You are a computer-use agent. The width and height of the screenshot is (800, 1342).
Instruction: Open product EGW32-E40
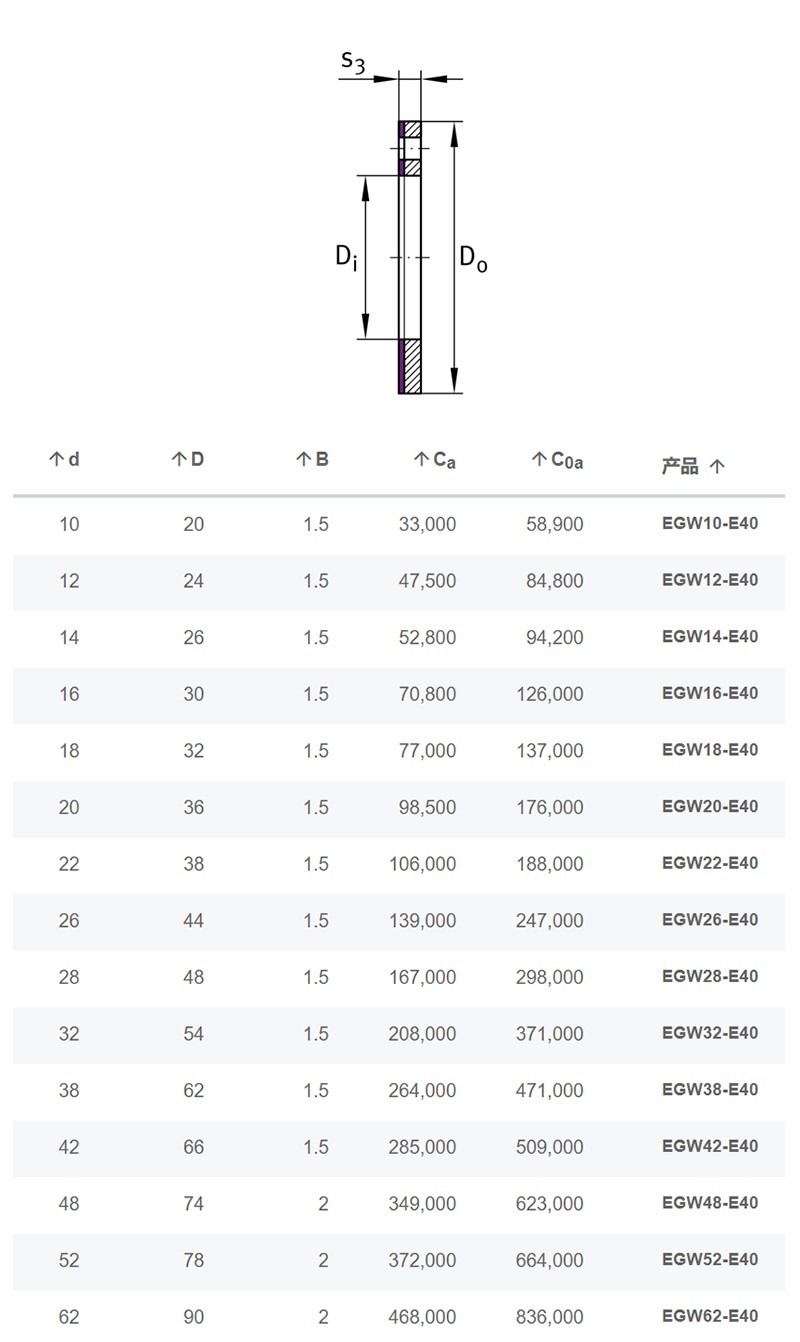pos(710,1033)
